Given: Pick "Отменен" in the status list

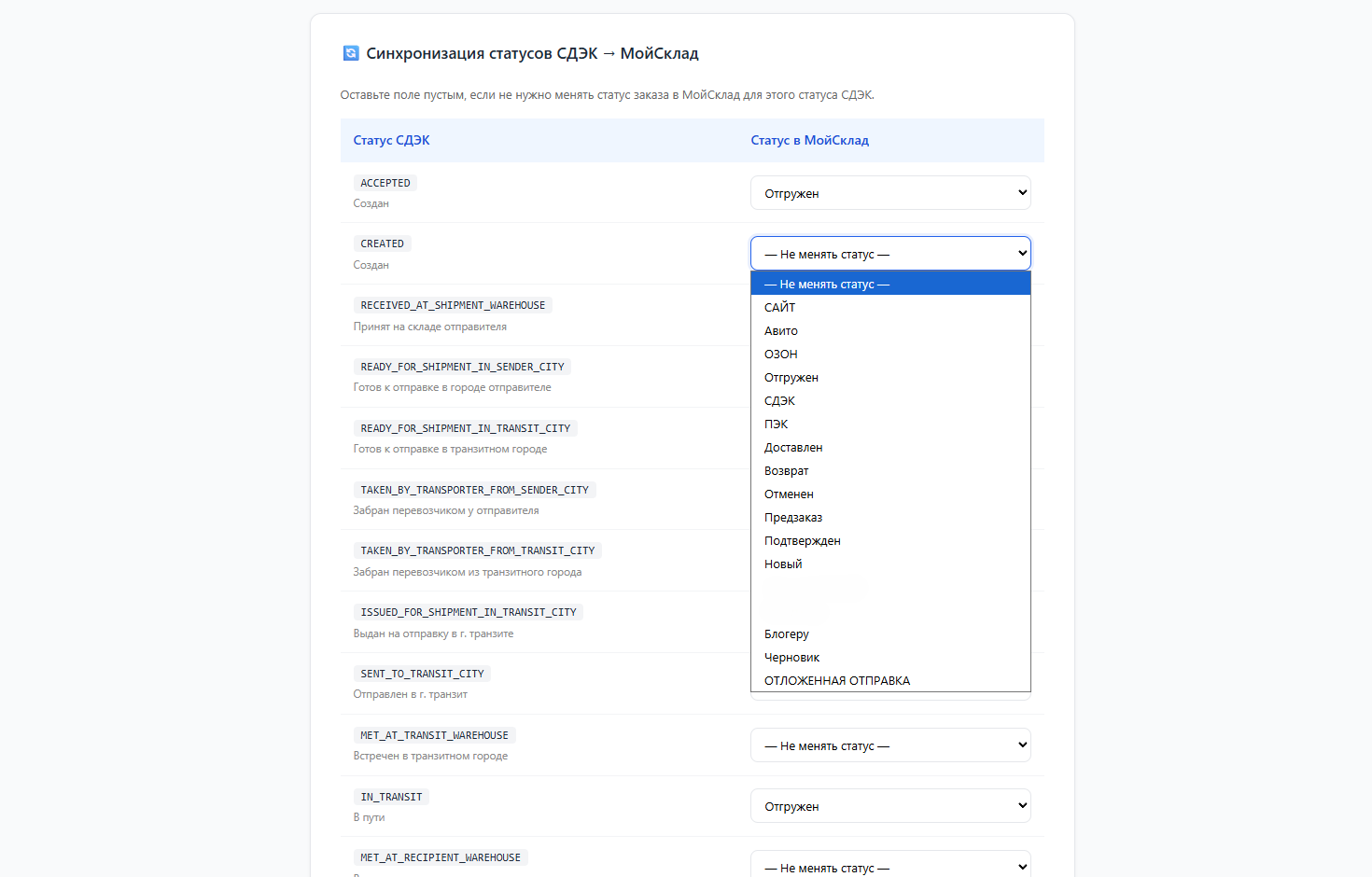Looking at the screenshot, I should click(890, 494).
